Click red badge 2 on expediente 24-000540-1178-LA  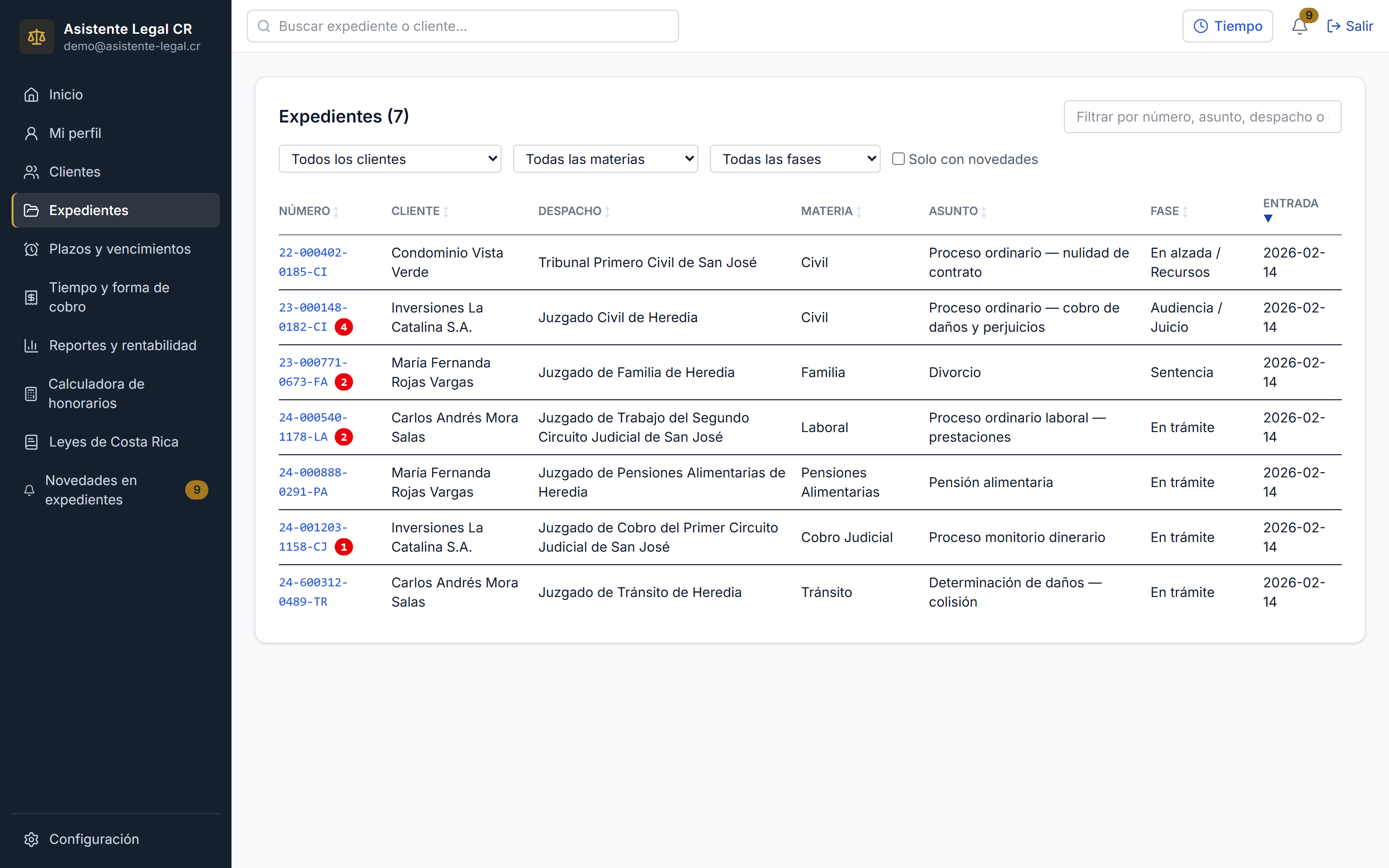[x=344, y=437]
